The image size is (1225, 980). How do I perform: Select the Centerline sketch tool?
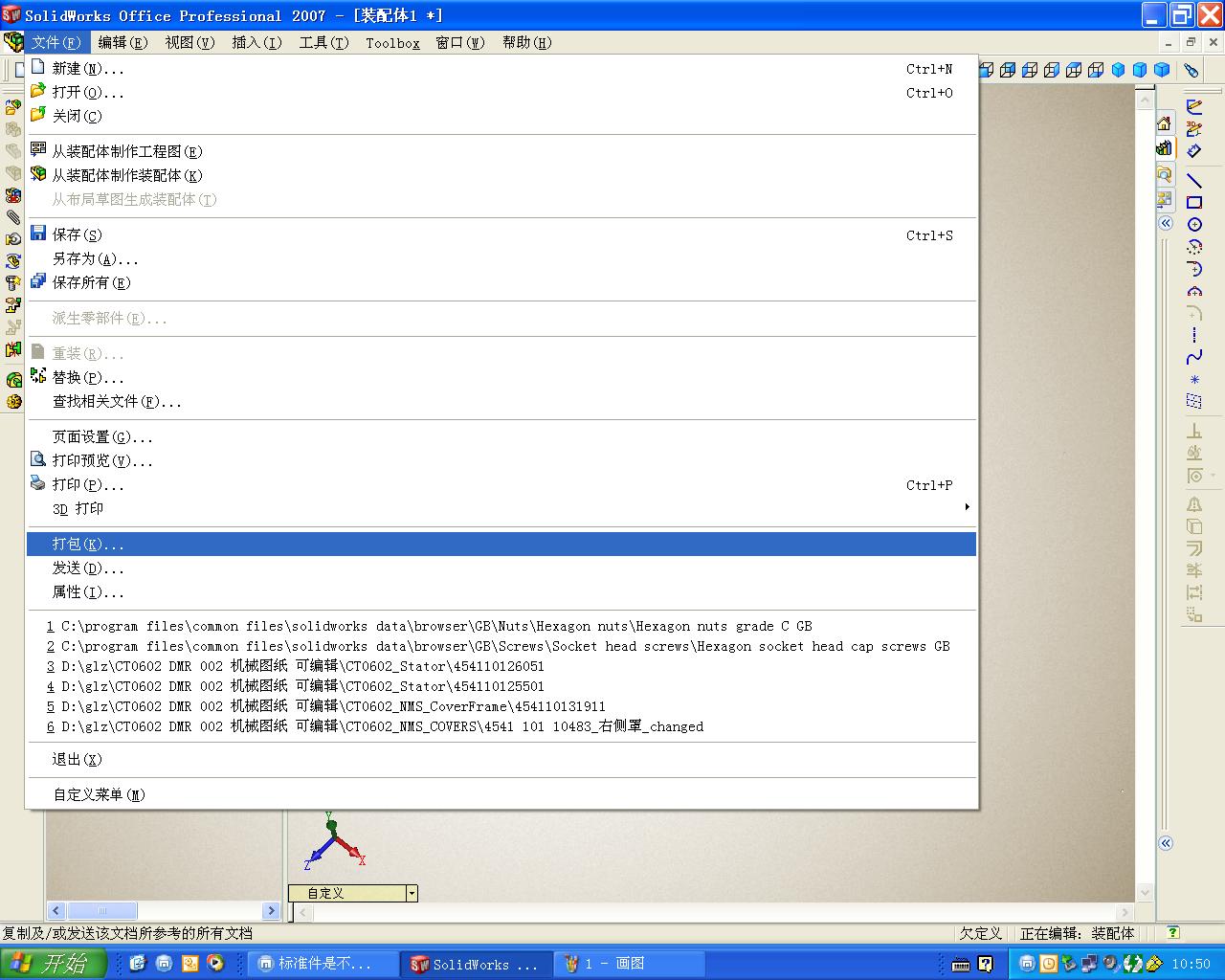click(1194, 335)
